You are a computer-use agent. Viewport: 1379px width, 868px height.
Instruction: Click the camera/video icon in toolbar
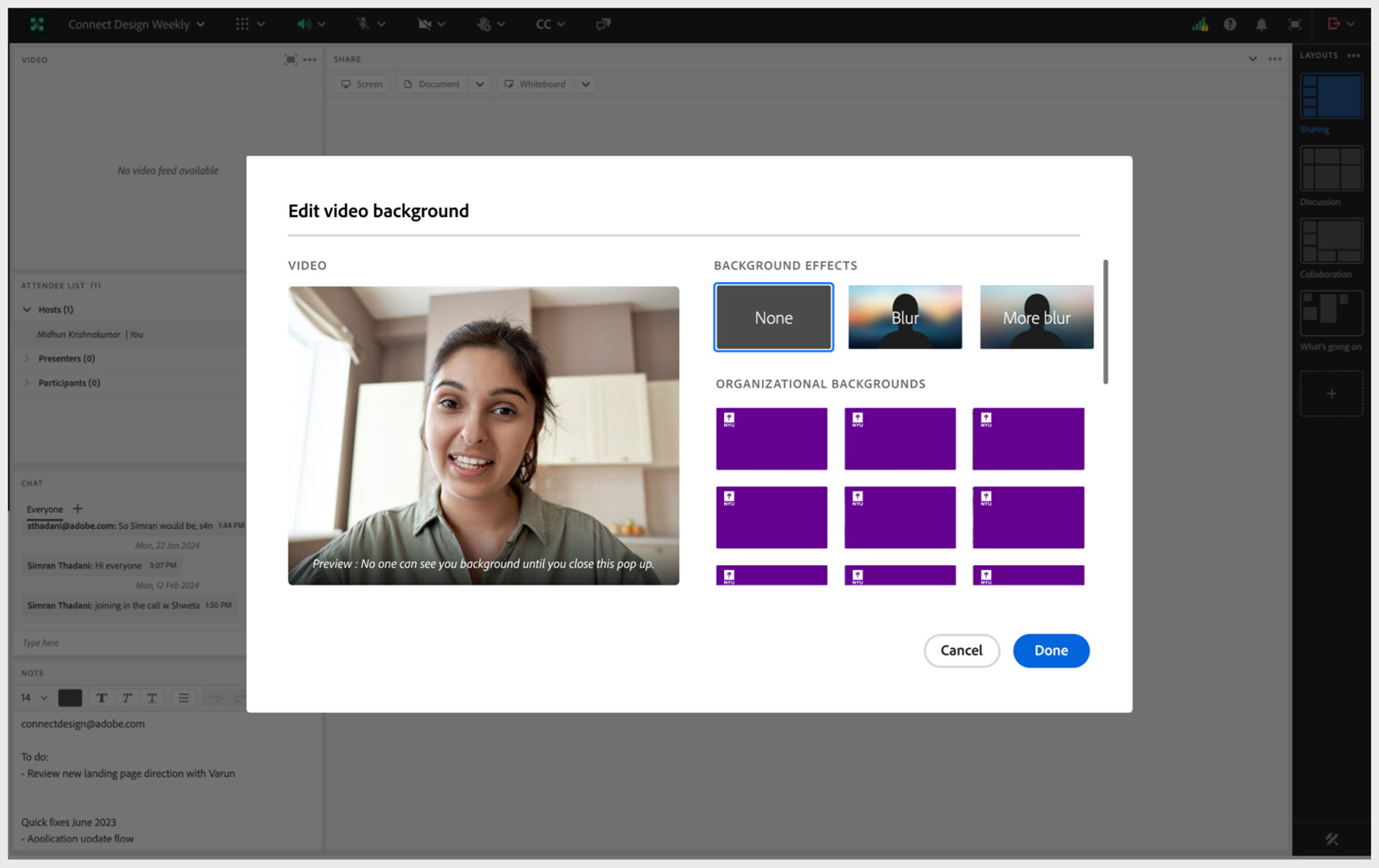[419, 24]
